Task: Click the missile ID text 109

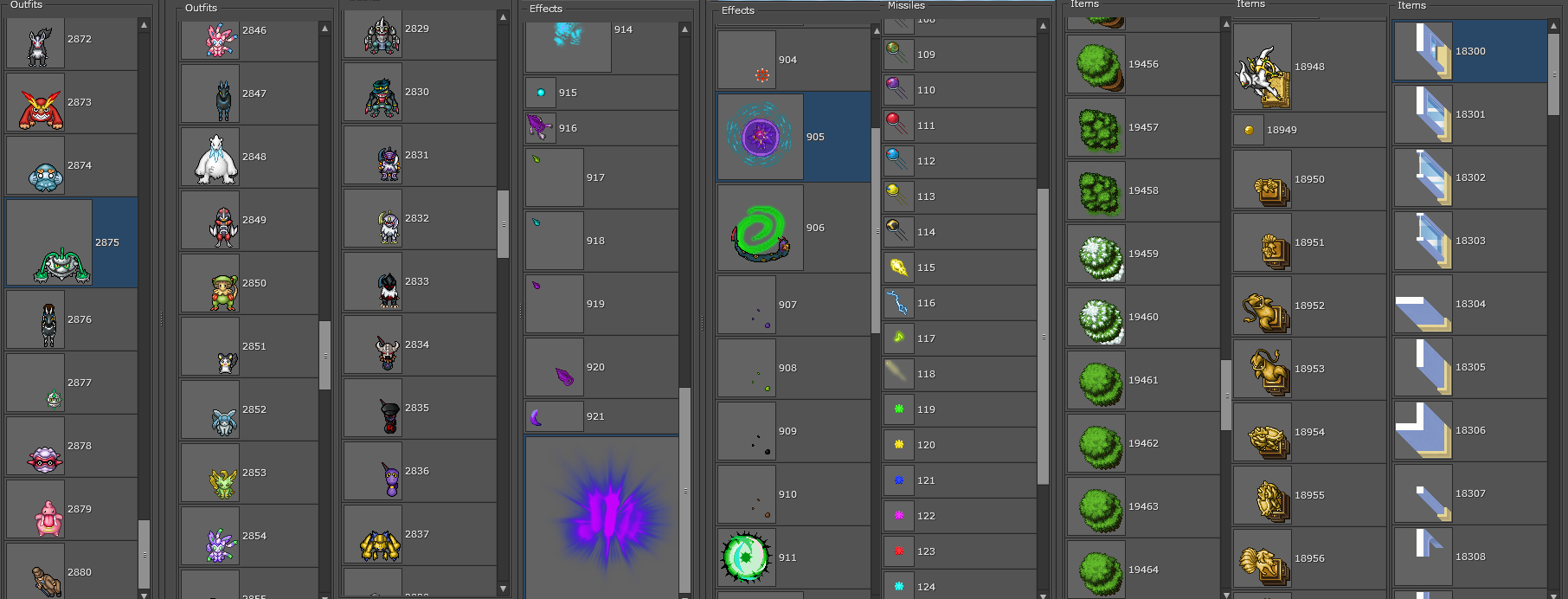Action: pos(926,55)
